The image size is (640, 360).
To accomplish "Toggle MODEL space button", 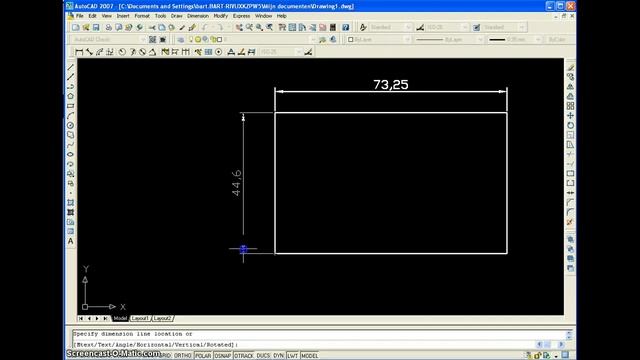I will click(x=309, y=356).
